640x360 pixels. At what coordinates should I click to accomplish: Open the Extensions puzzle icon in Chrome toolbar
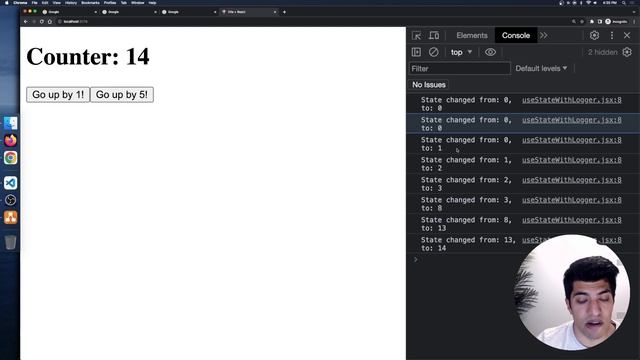[592, 22]
